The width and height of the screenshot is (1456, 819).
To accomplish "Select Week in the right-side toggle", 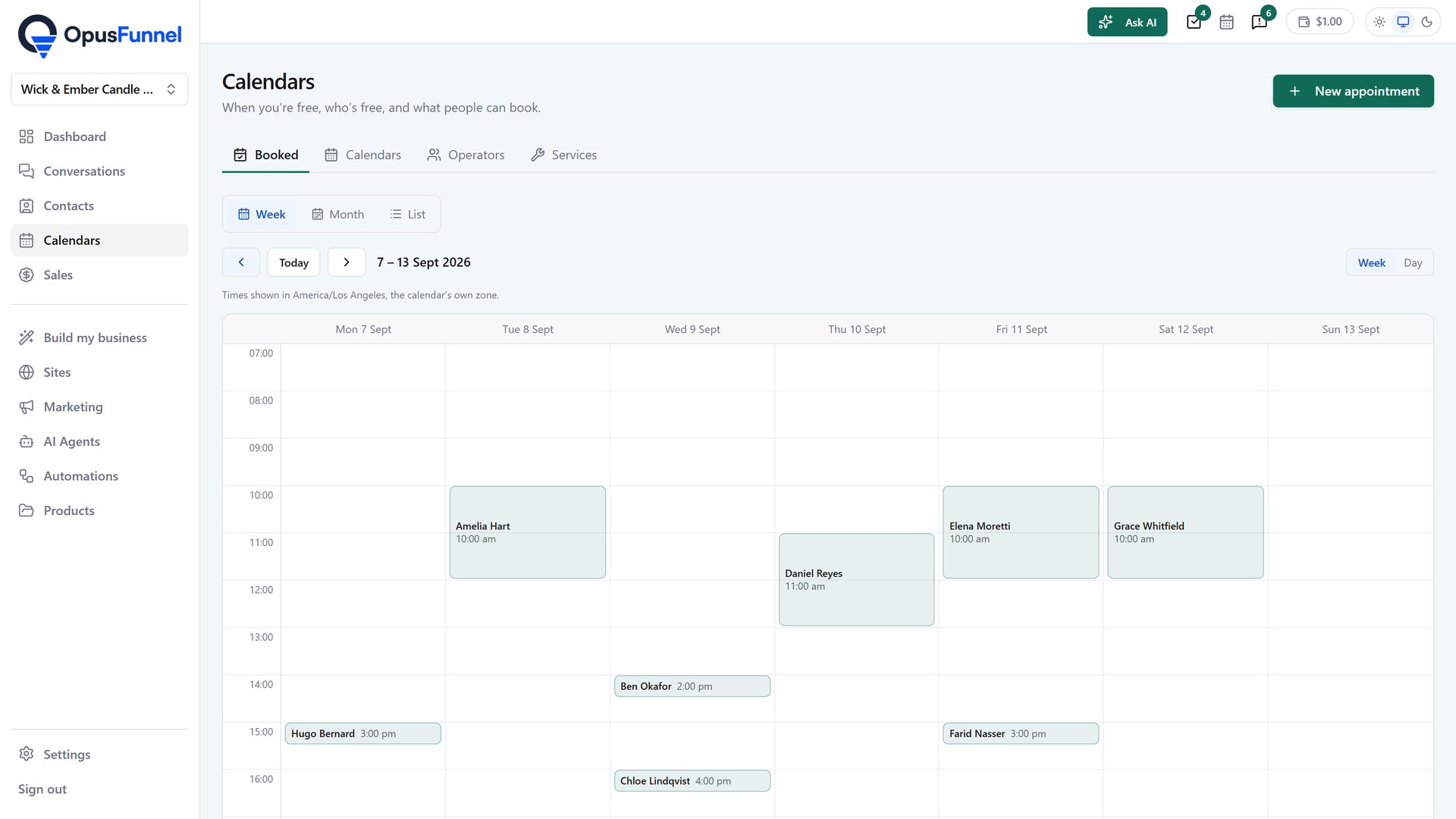I will pyautogui.click(x=1371, y=262).
